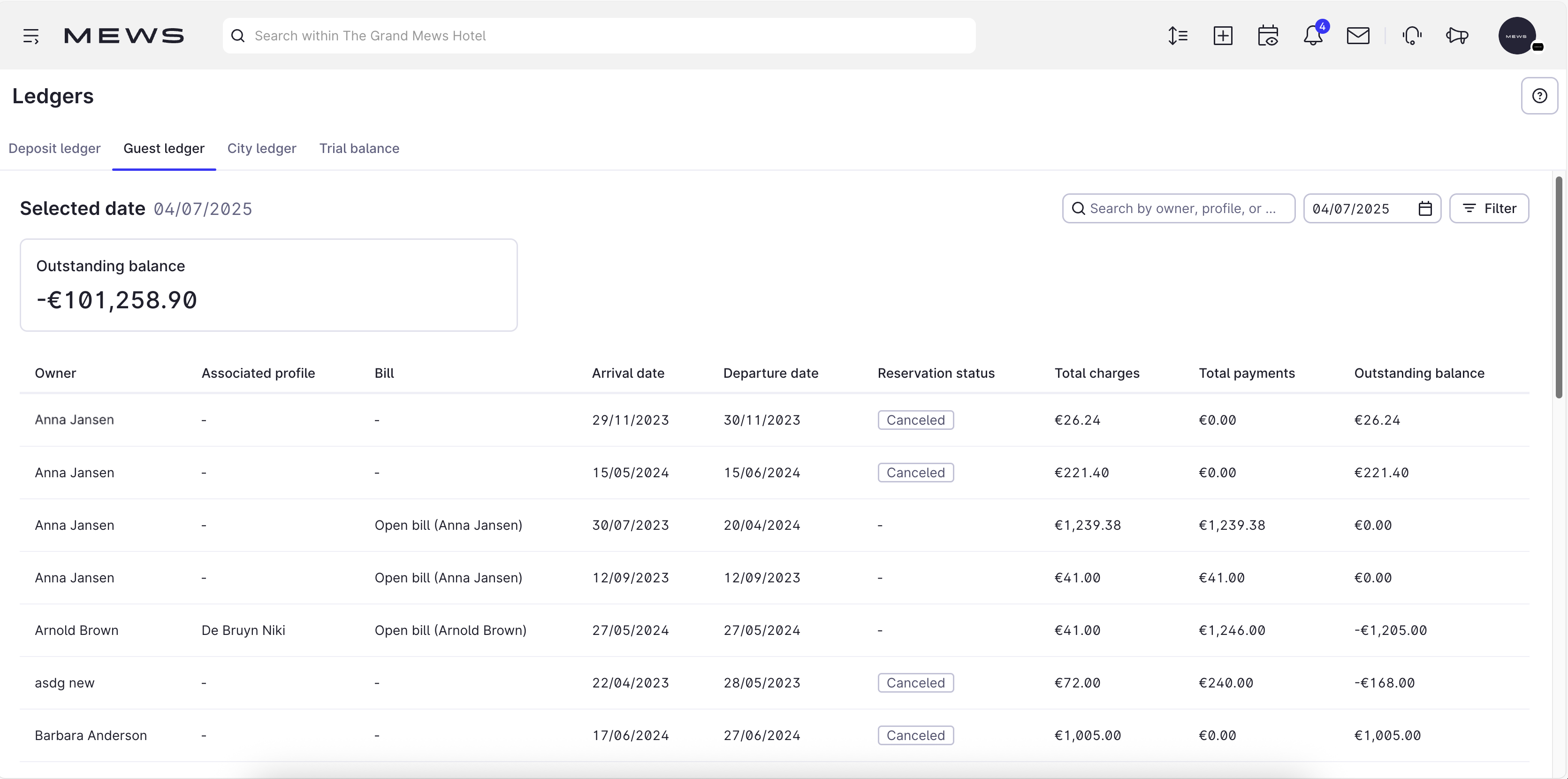1568x779 pixels.
Task: Click Open bill (Anna Jansen) arriving 30/07/2023
Action: [448, 525]
